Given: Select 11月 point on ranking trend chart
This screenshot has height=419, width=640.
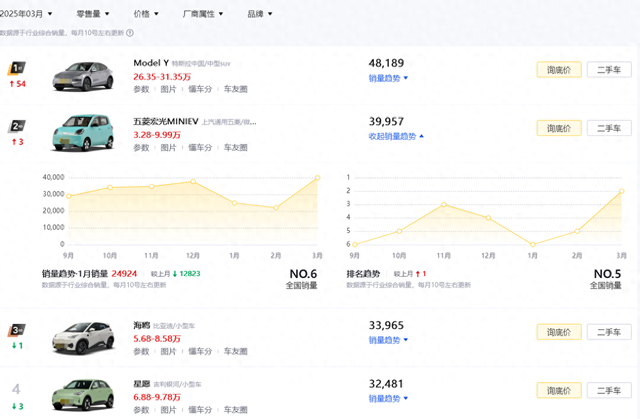Looking at the screenshot, I should (444, 204).
